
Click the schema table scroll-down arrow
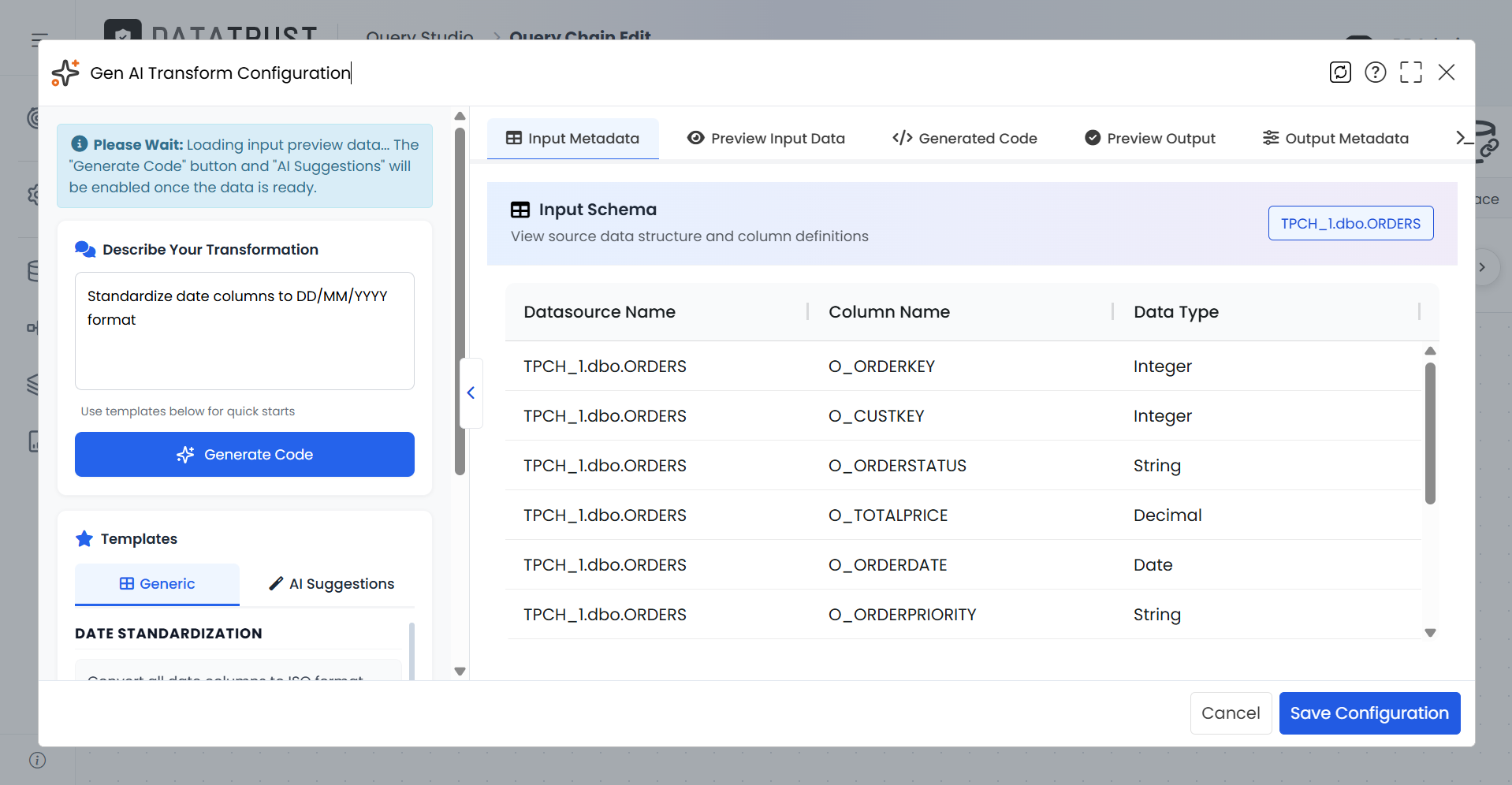tap(1430, 633)
